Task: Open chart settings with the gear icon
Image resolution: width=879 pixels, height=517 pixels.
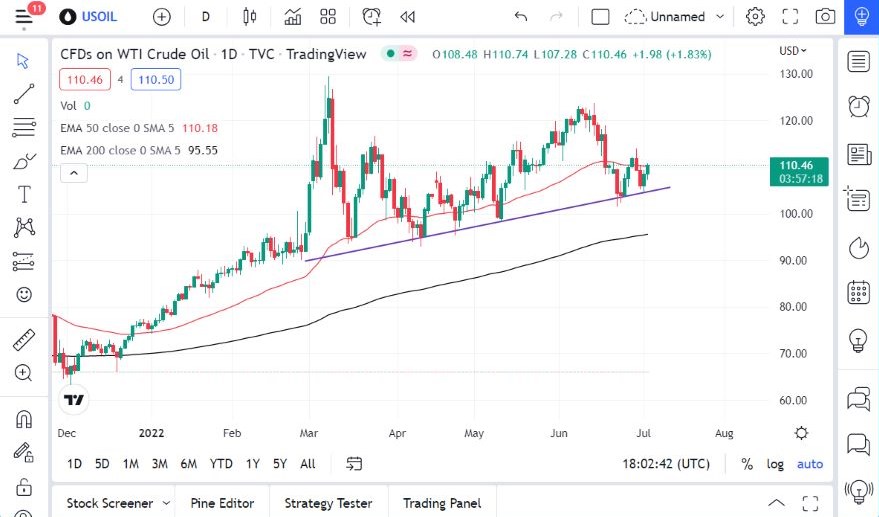Action: click(x=755, y=17)
